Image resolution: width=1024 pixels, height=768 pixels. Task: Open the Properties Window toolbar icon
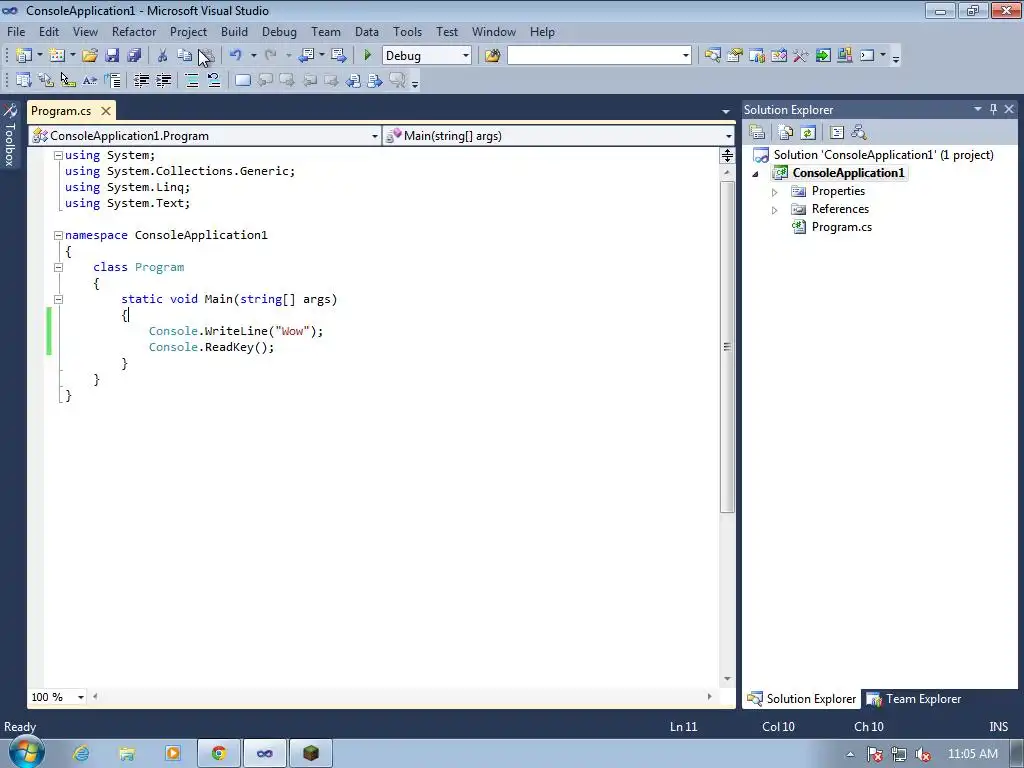pyautogui.click(x=735, y=56)
